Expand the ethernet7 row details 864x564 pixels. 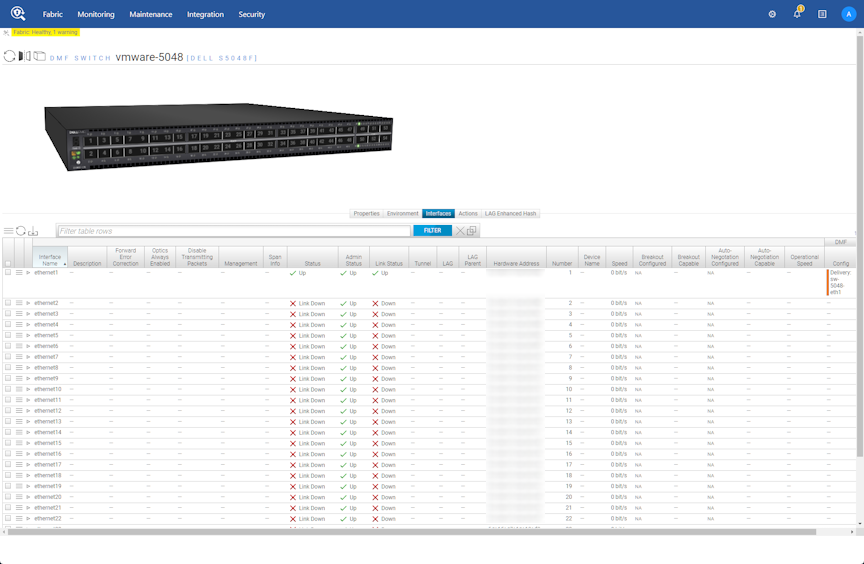[28, 357]
